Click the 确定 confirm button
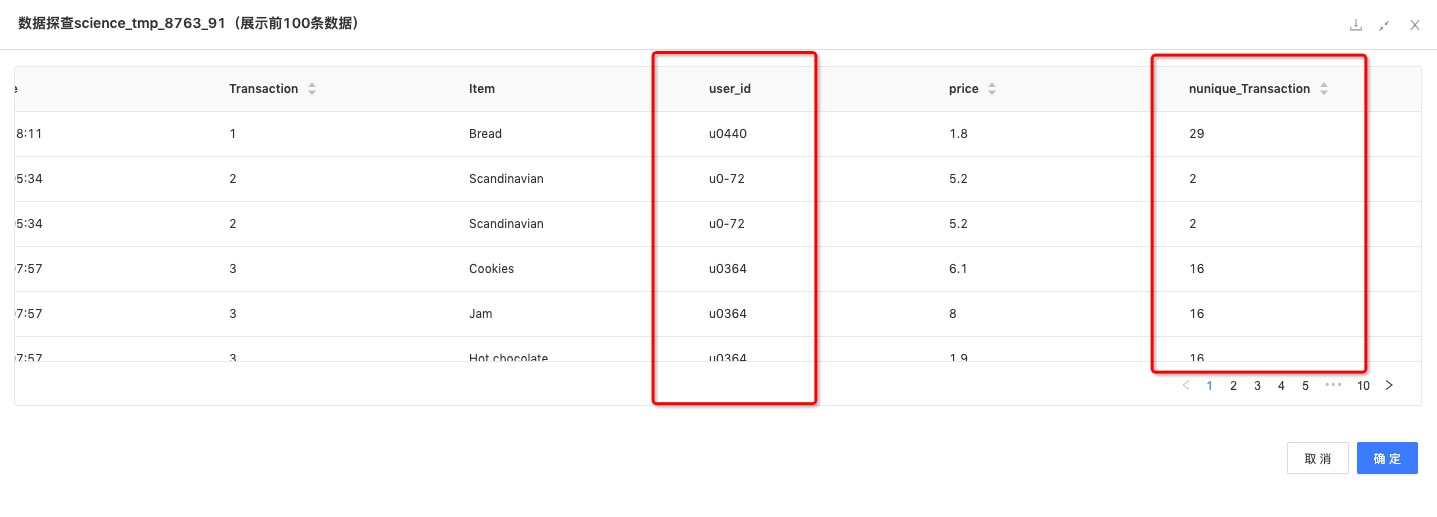 tap(1387, 458)
